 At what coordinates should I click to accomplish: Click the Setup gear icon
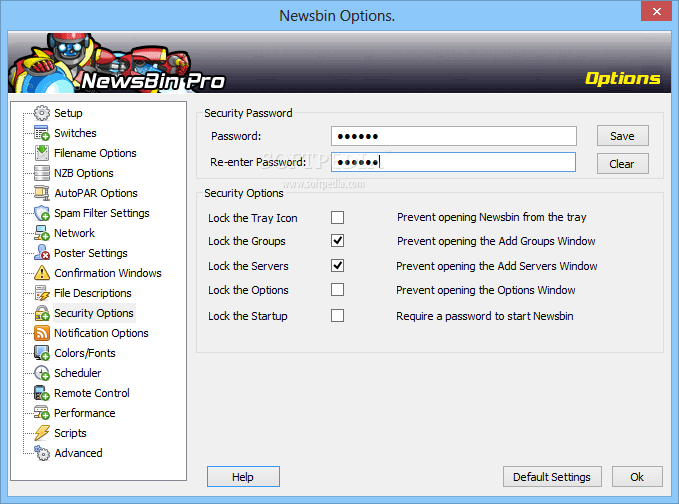[42, 113]
